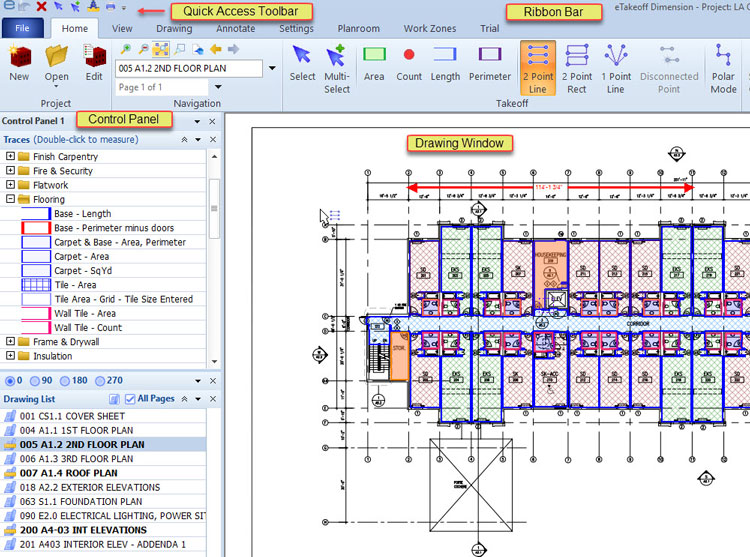750x557 pixels.
Task: Open the 063 S1.1 FOUNDATION PLAN drawing
Action: [x=81, y=502]
